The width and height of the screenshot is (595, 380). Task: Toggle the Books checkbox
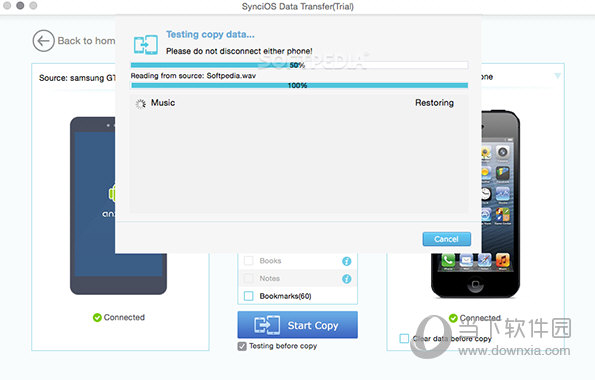pos(249,261)
